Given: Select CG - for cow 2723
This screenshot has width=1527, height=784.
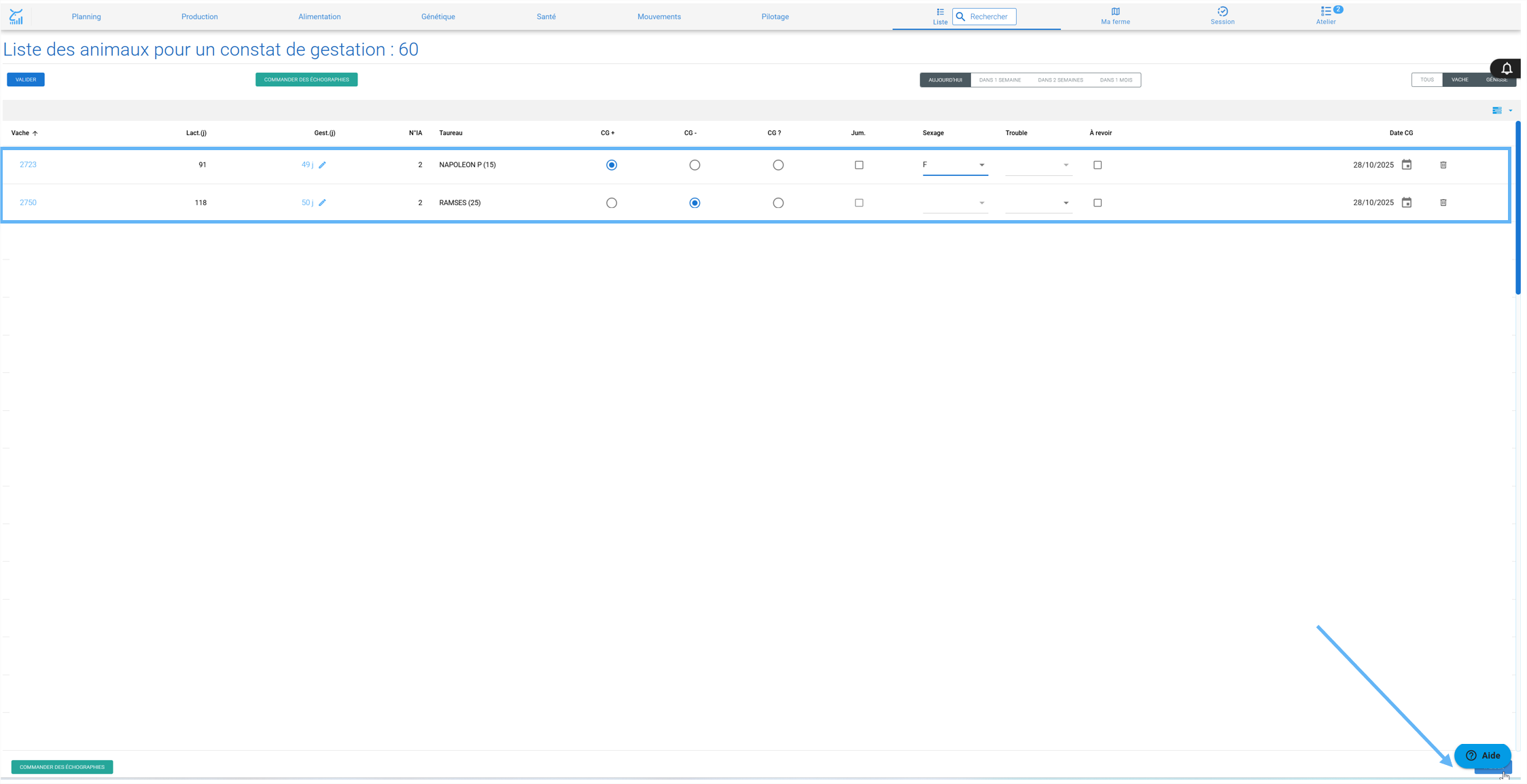Looking at the screenshot, I should pos(694,165).
